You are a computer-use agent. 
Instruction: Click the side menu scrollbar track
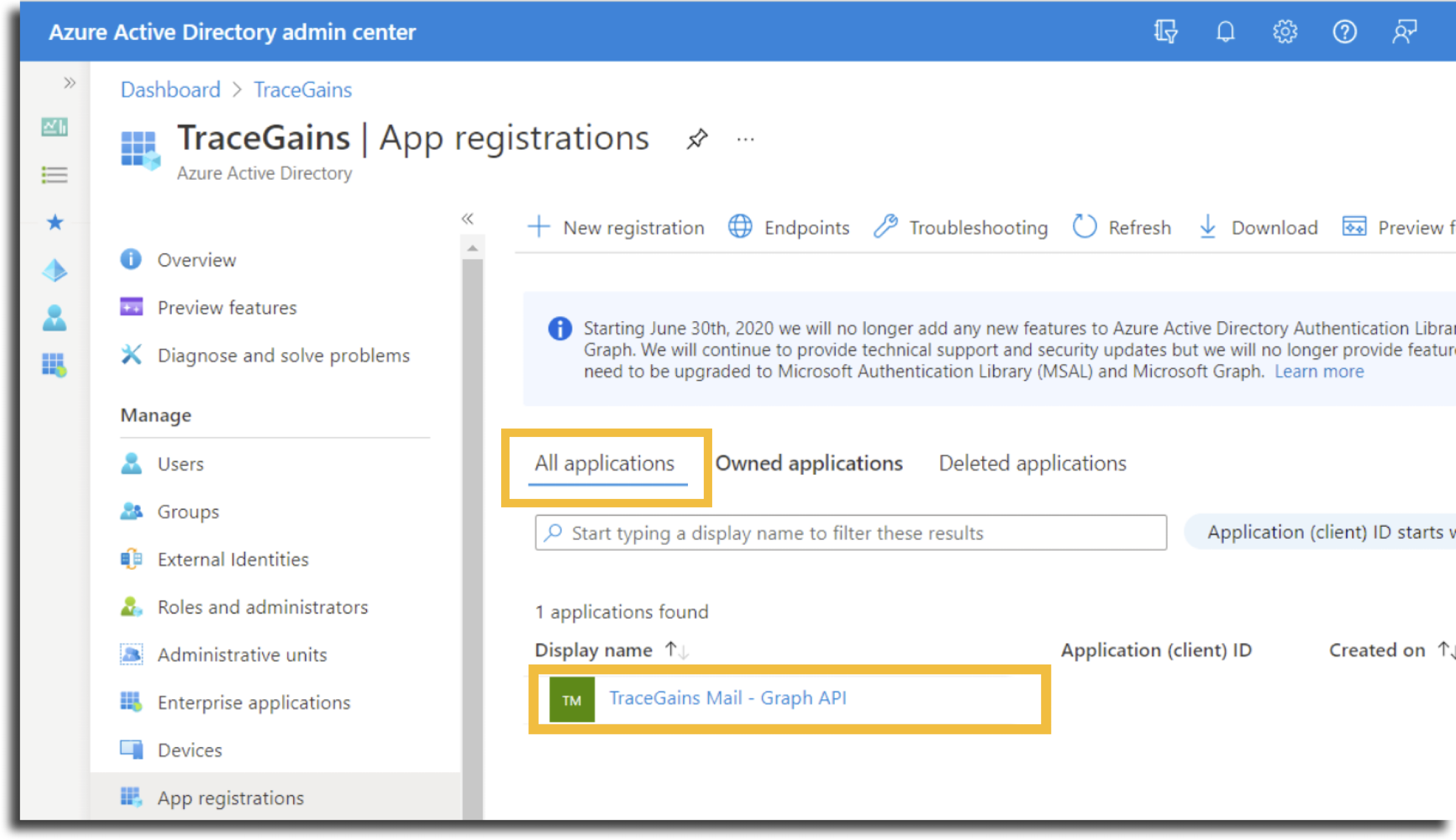[x=473, y=539]
